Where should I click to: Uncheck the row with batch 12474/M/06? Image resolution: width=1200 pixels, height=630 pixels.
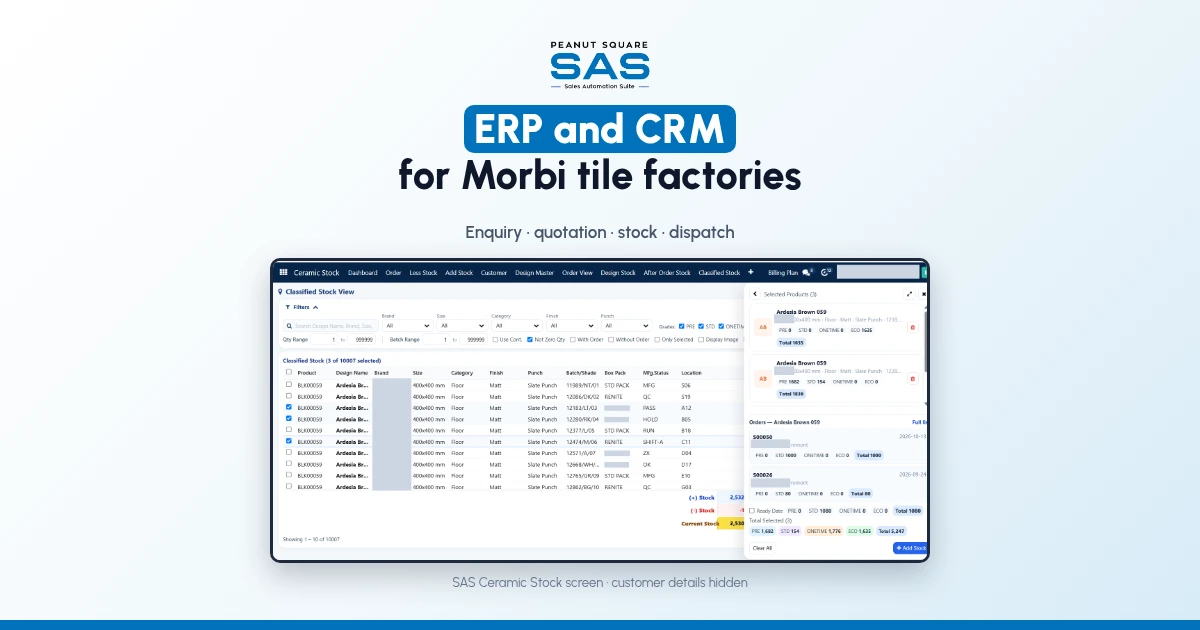tap(289, 441)
